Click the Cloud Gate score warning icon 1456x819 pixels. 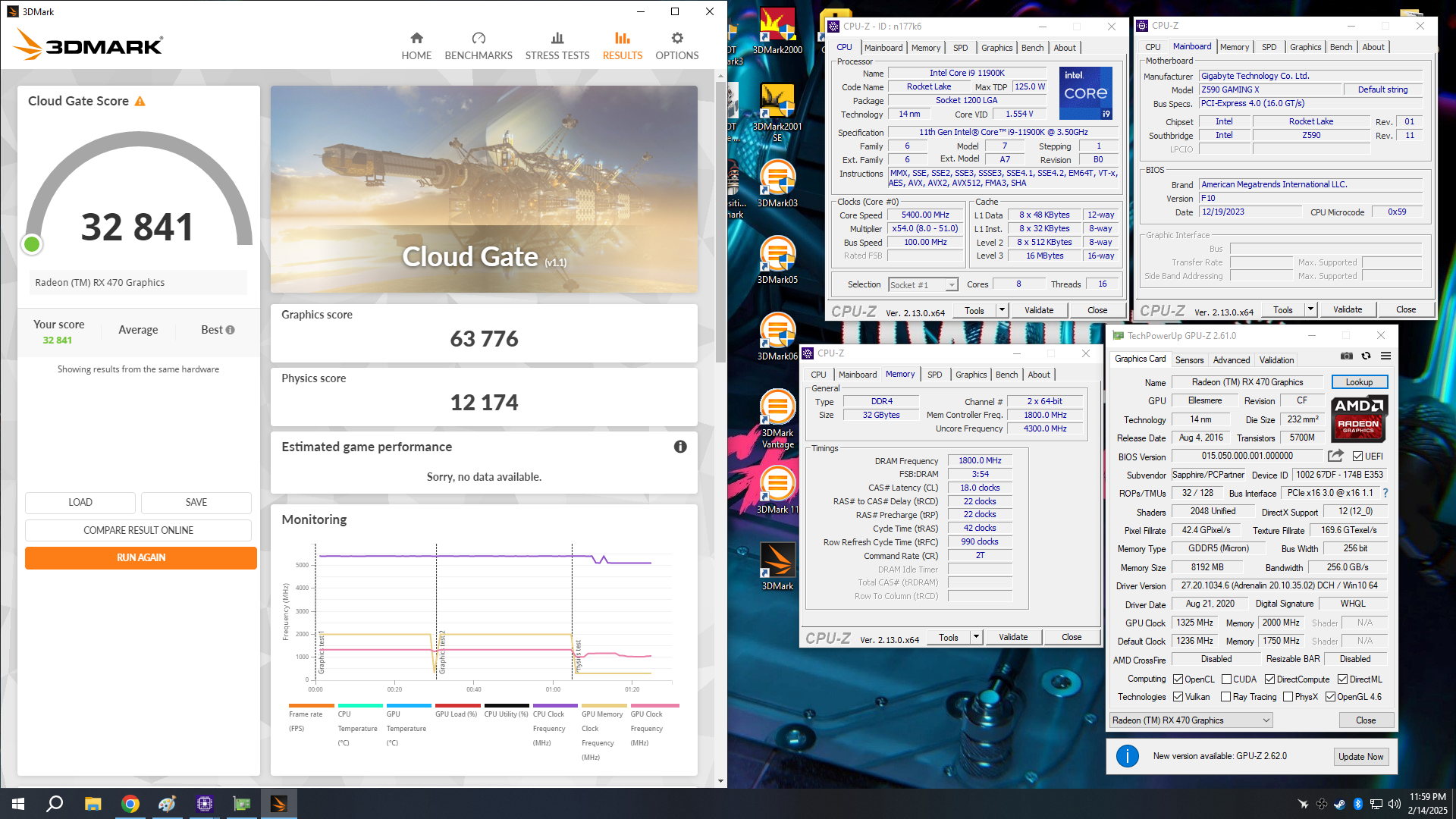[140, 101]
